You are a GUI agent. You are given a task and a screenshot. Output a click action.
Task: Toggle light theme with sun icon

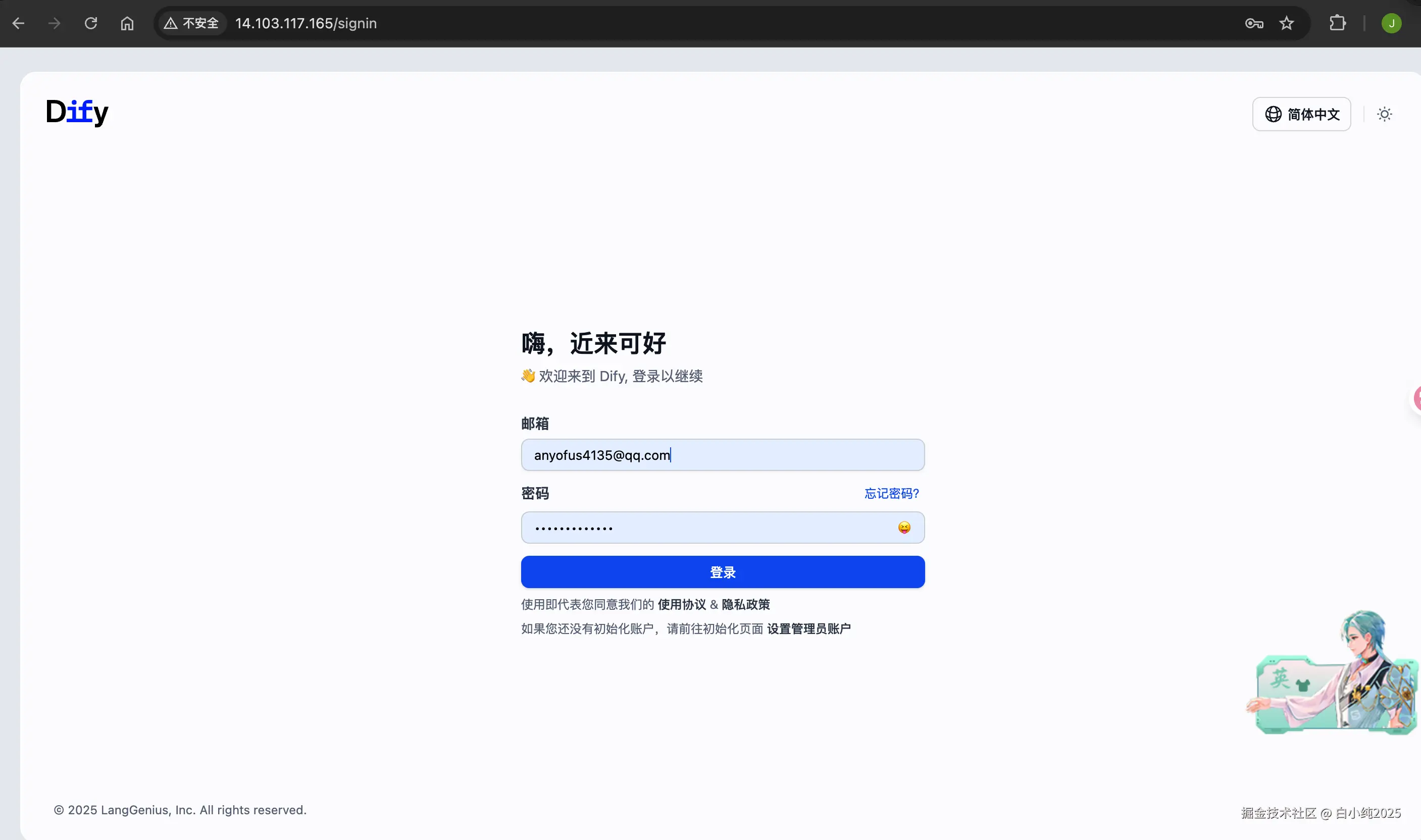pos(1384,115)
